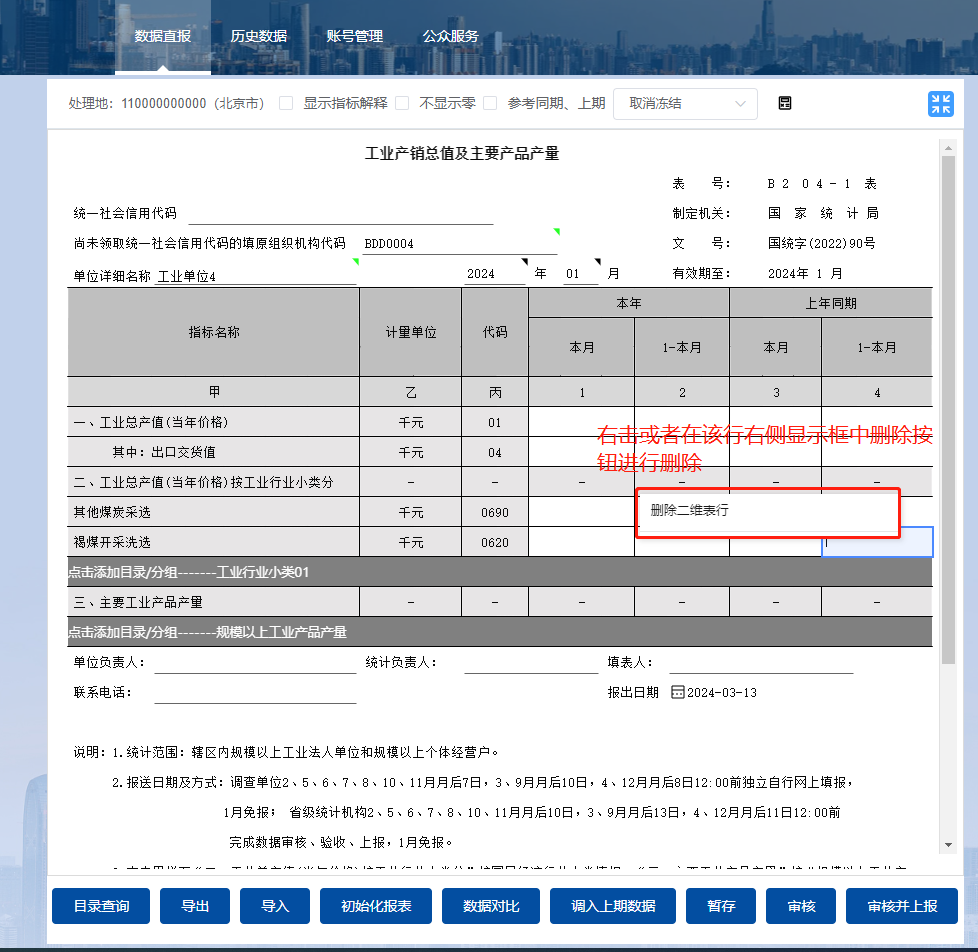Check the 参考同期、上期 checkbox
The width and height of the screenshot is (978, 952).
point(490,103)
